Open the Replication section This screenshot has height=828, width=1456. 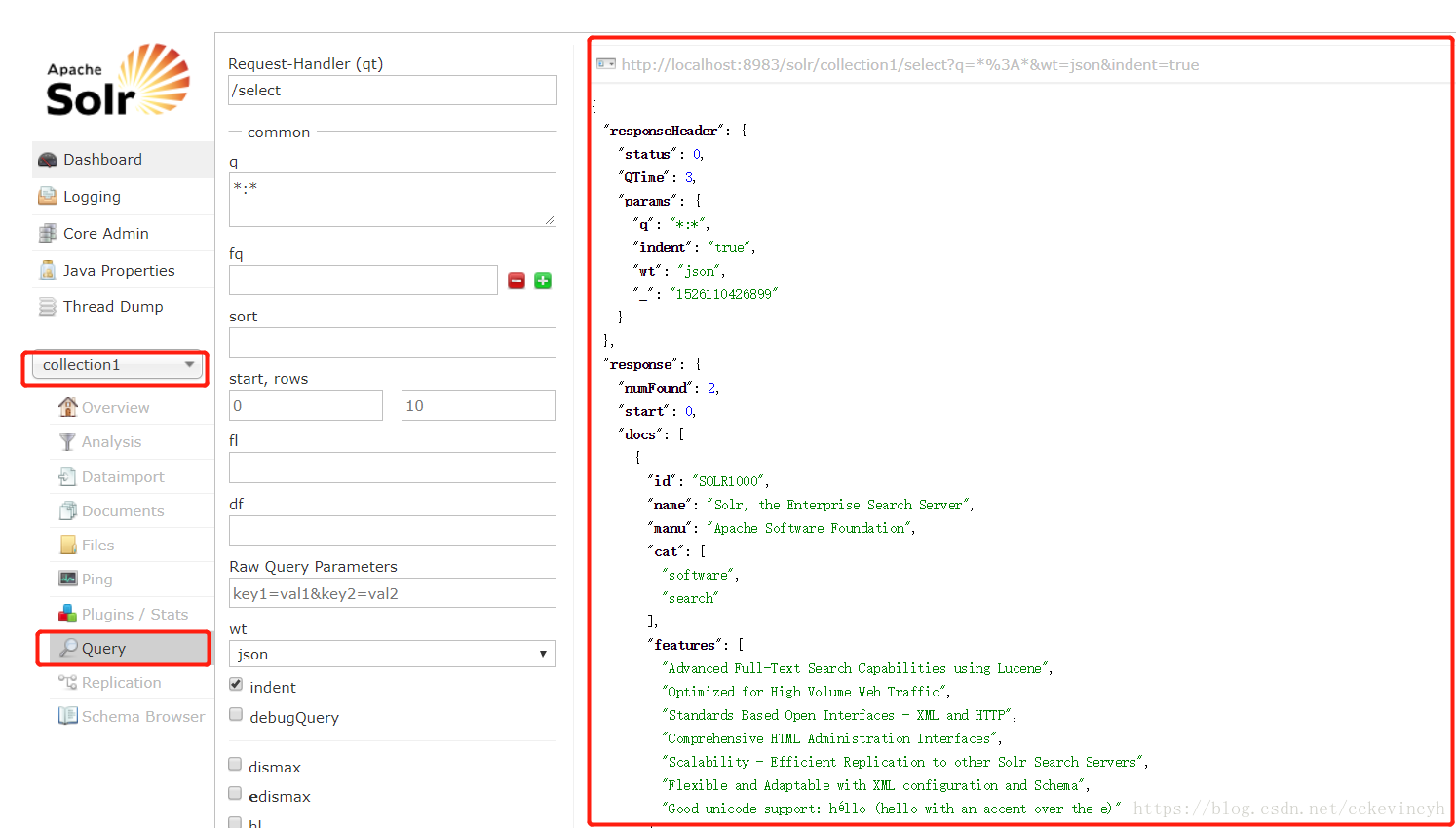pyautogui.click(x=132, y=682)
